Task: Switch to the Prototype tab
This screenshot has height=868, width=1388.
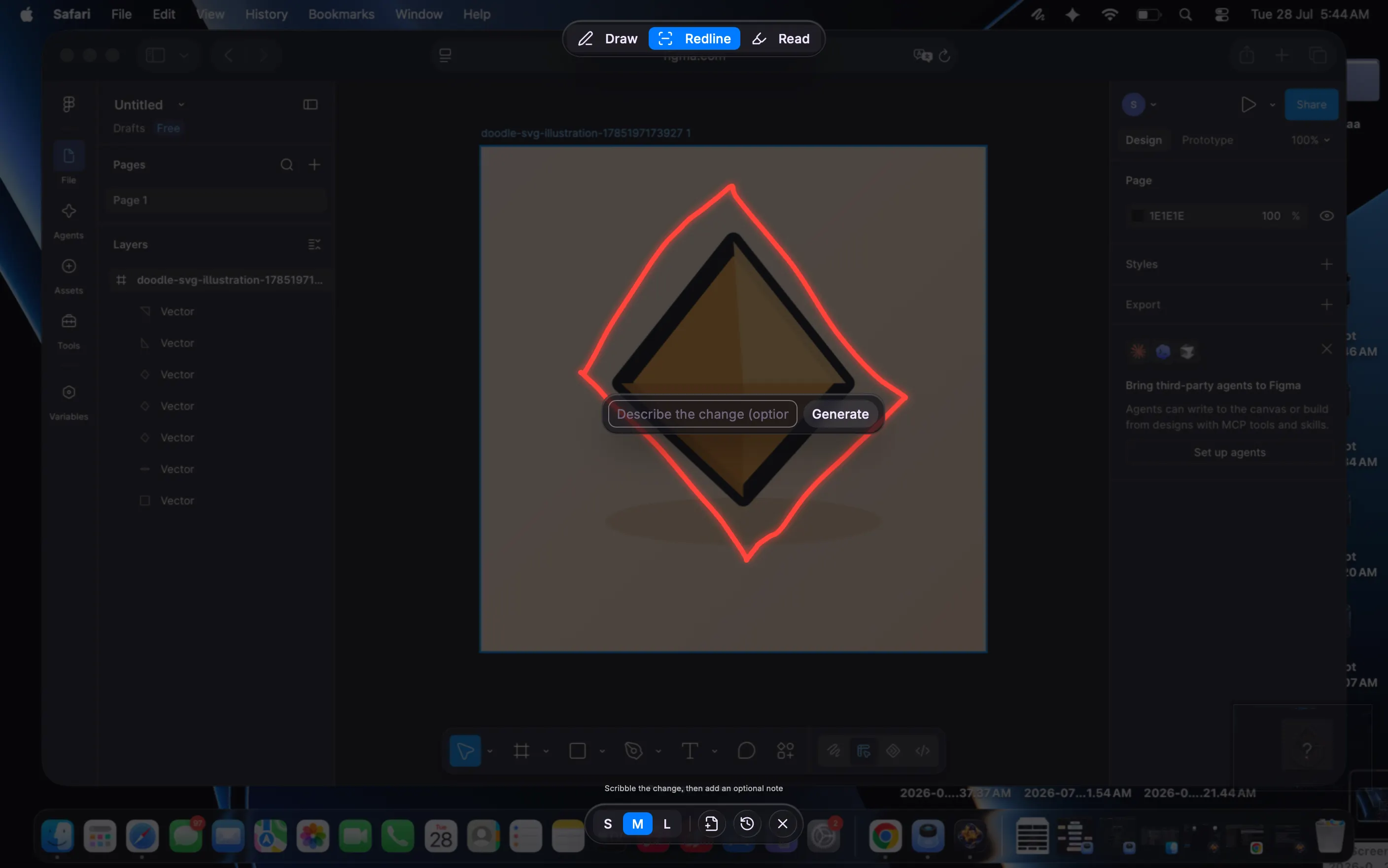Action: (1207, 140)
